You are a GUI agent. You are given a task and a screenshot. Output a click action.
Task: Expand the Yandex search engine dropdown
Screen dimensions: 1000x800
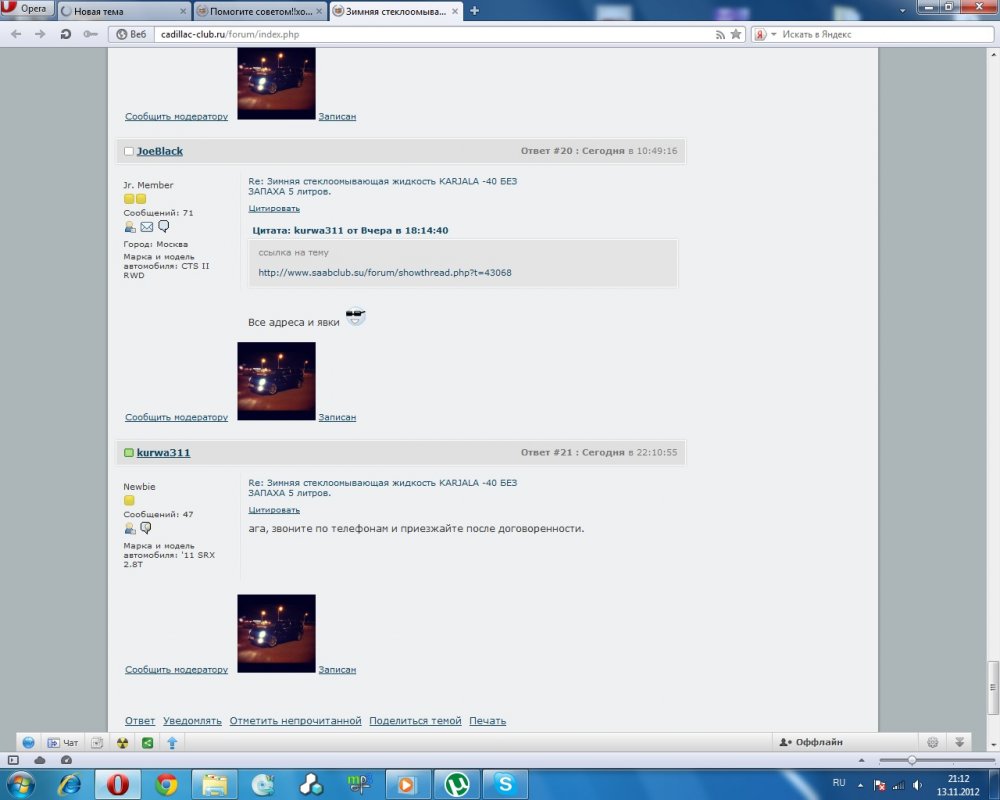[773, 34]
